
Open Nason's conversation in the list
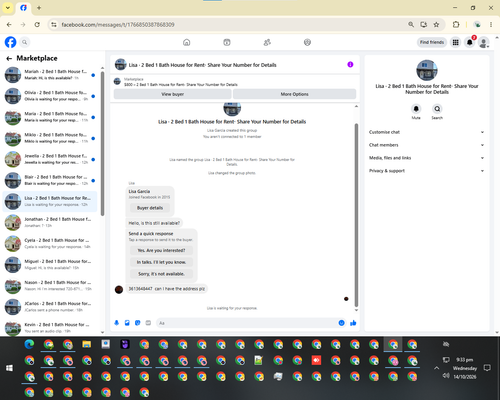click(x=50, y=286)
